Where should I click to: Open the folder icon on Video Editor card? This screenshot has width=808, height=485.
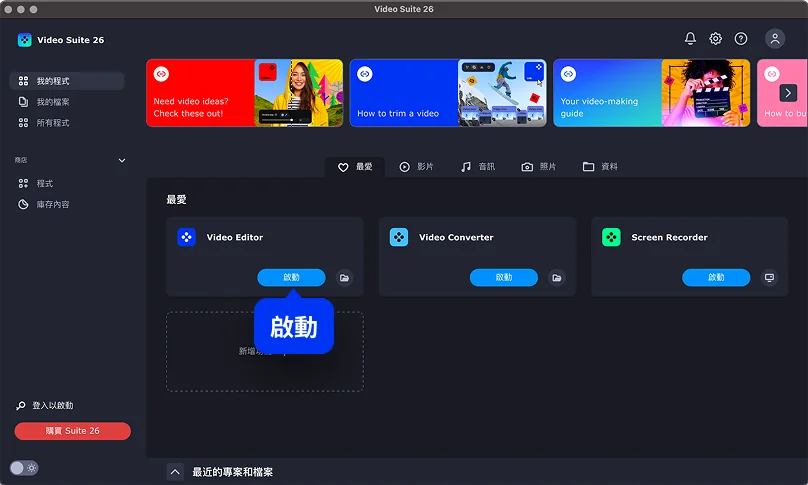tap(344, 278)
